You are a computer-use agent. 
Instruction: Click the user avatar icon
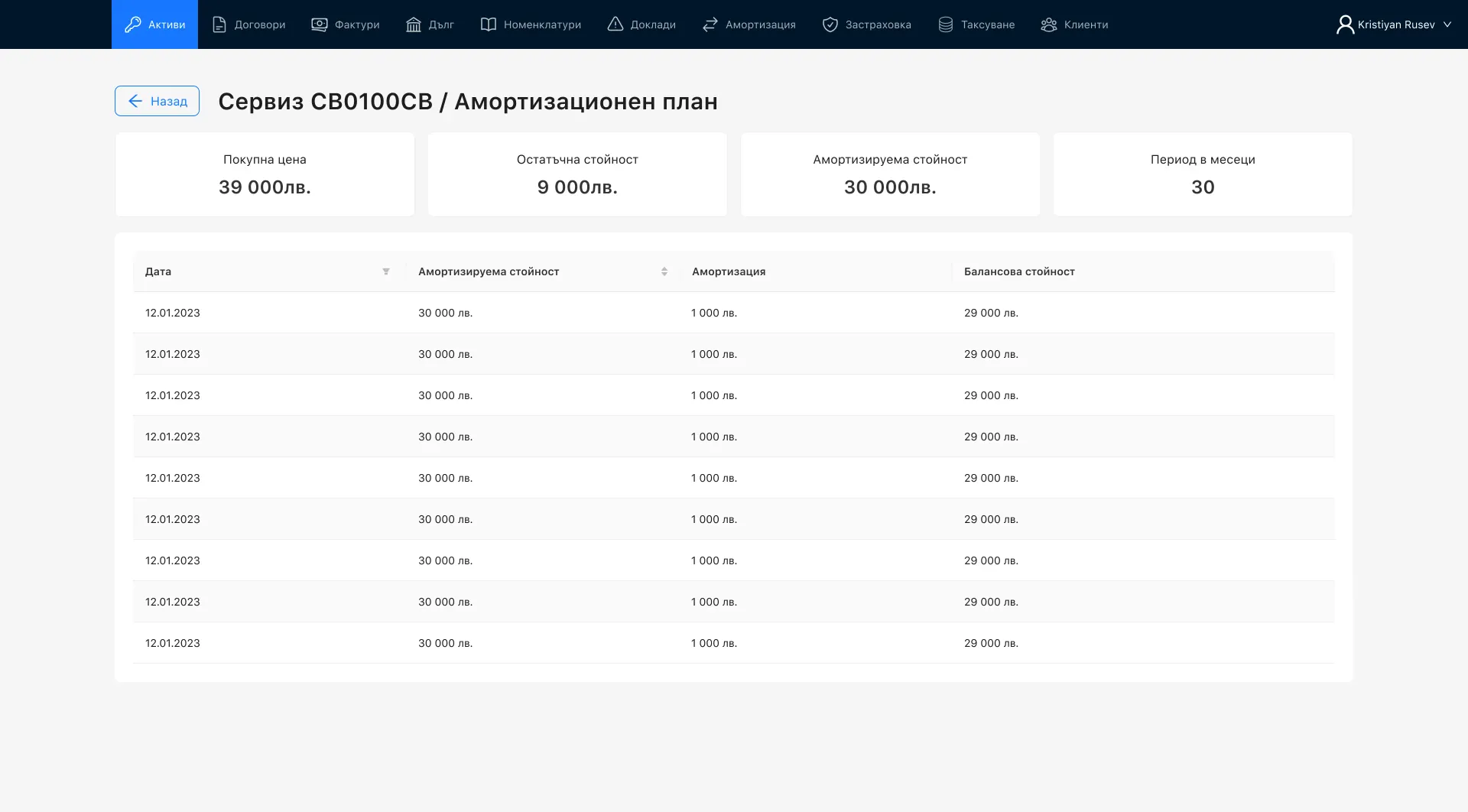pos(1345,24)
